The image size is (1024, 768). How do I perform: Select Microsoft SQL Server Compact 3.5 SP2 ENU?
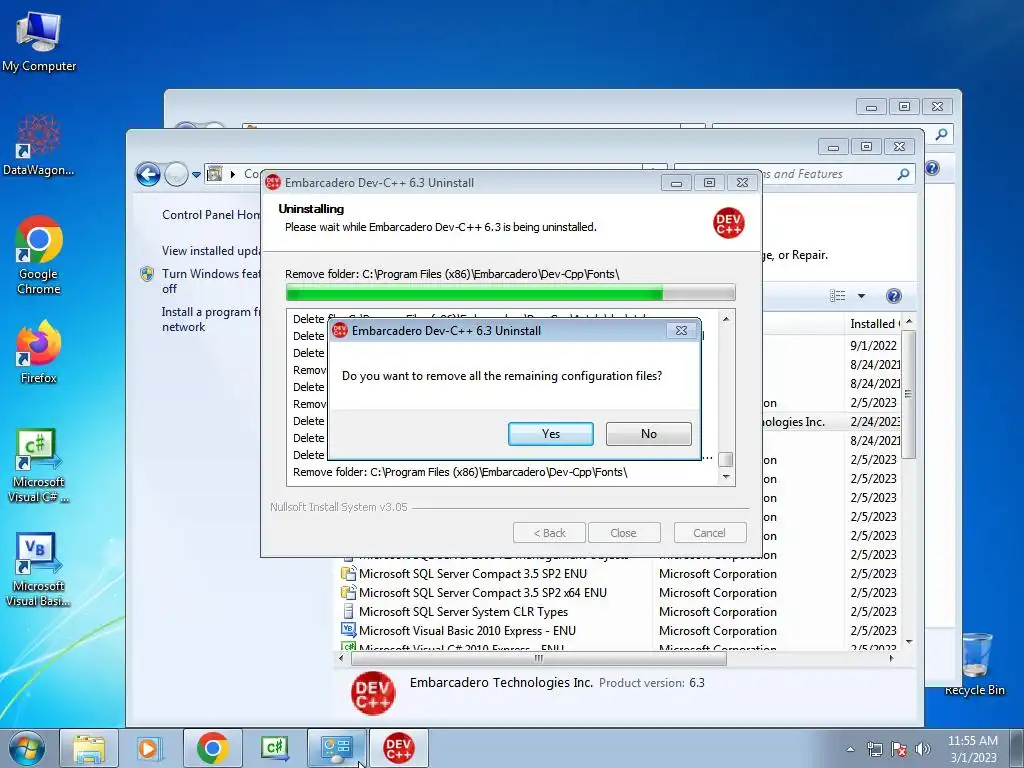click(473, 573)
